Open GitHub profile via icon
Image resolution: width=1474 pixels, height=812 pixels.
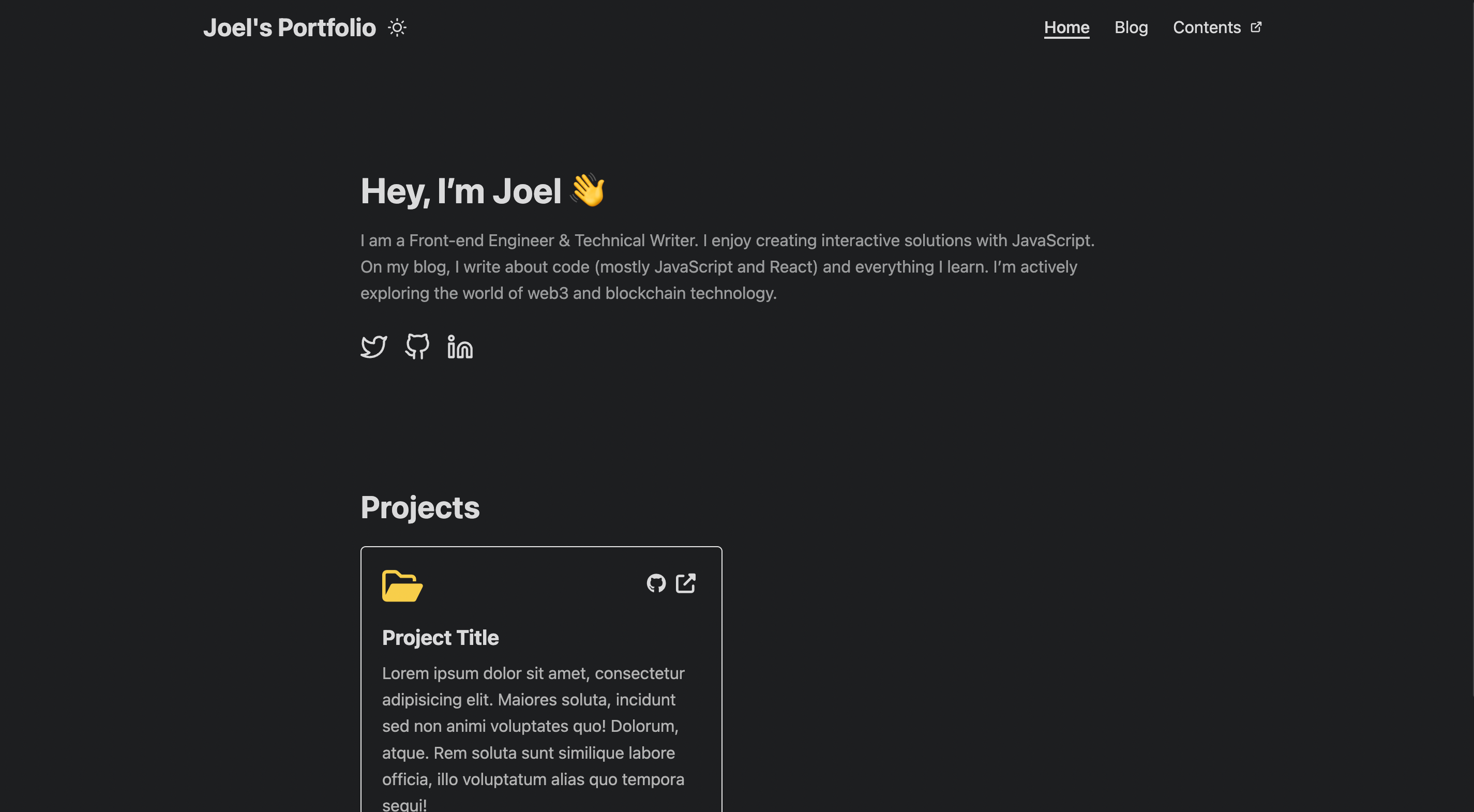pyautogui.click(x=417, y=346)
